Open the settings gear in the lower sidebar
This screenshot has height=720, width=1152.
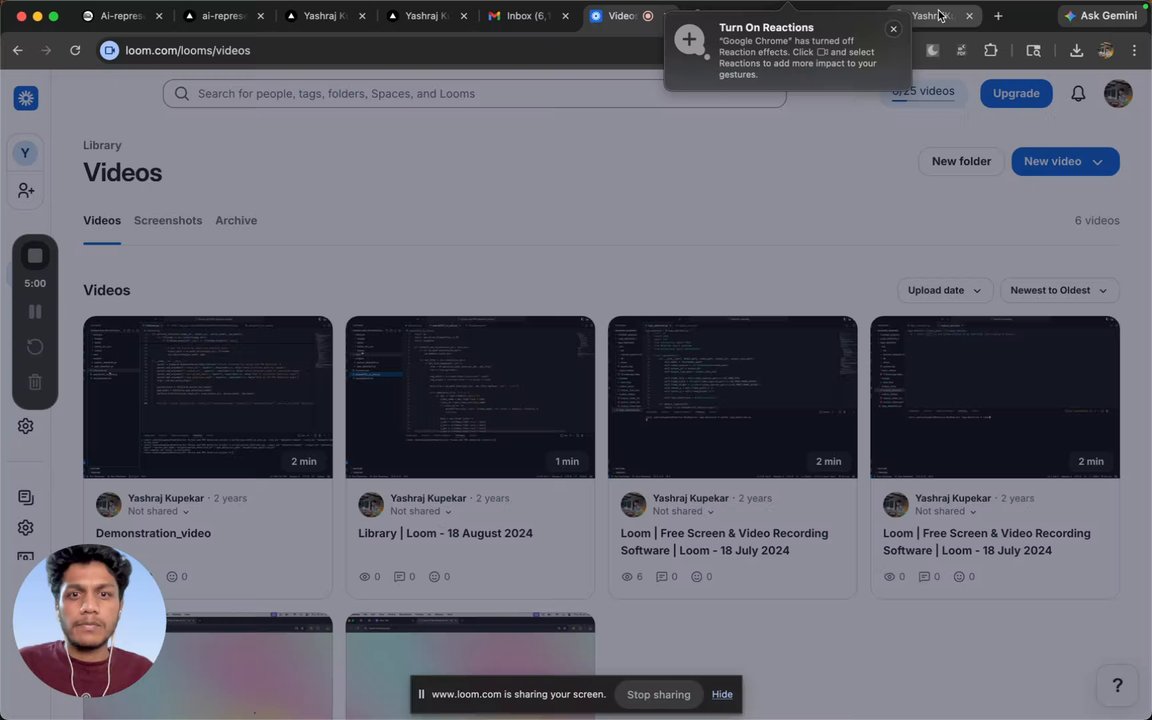(x=26, y=528)
